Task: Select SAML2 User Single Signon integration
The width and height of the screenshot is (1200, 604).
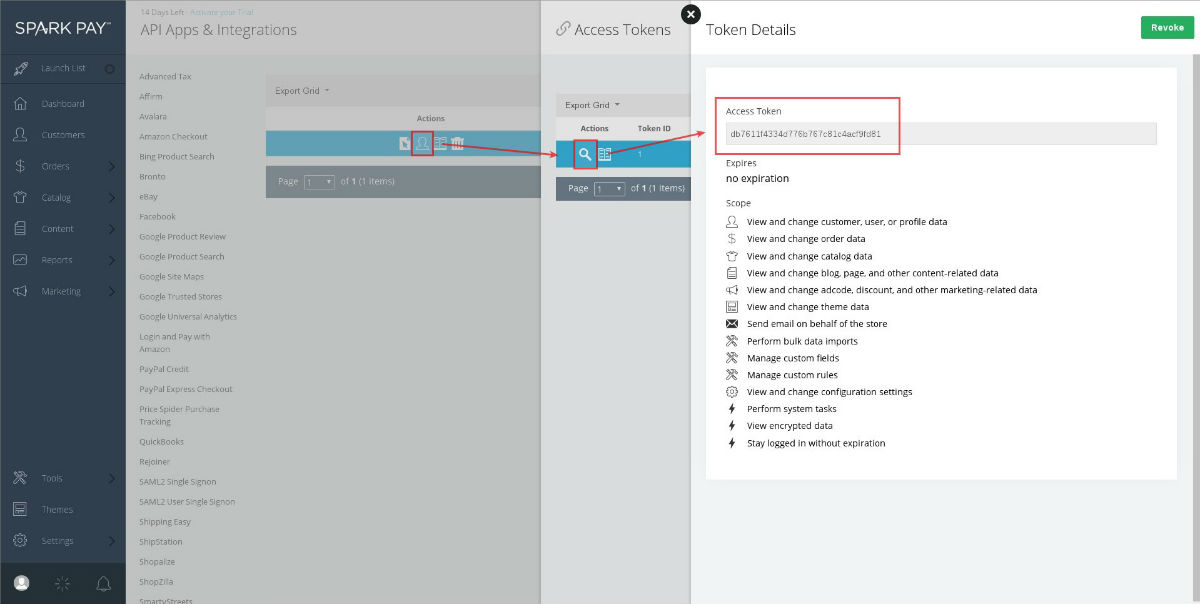Action: click(187, 502)
